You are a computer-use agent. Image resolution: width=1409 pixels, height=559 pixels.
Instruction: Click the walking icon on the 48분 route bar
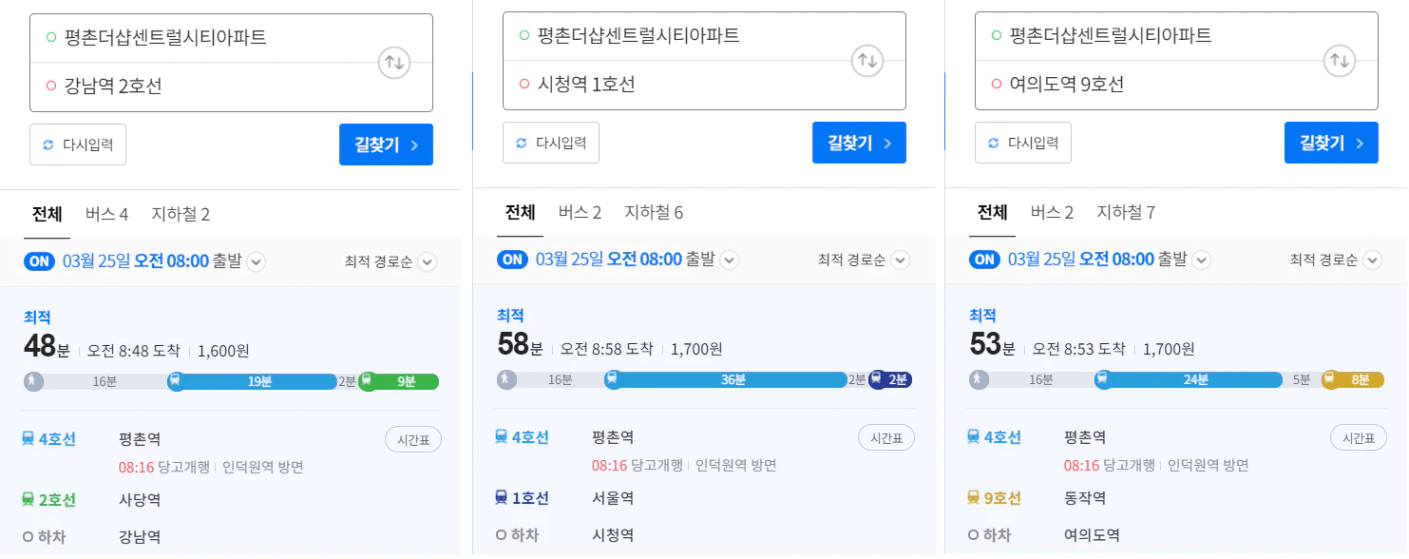pos(34,381)
